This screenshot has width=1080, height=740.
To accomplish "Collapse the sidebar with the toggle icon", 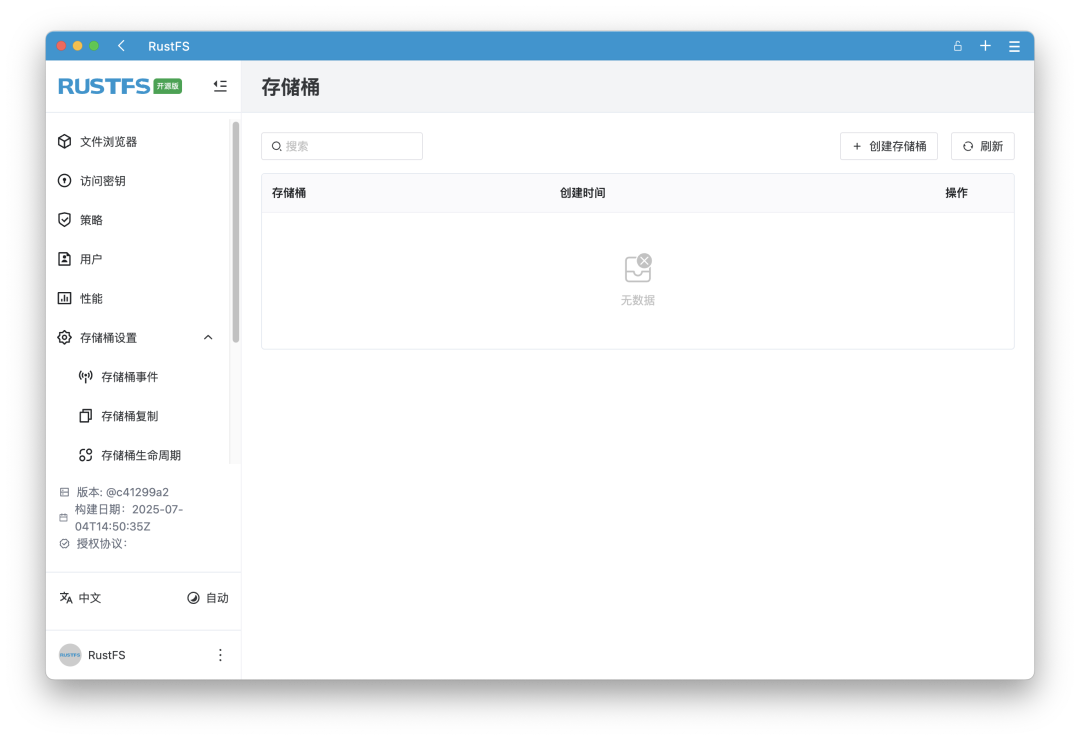I will pos(220,86).
